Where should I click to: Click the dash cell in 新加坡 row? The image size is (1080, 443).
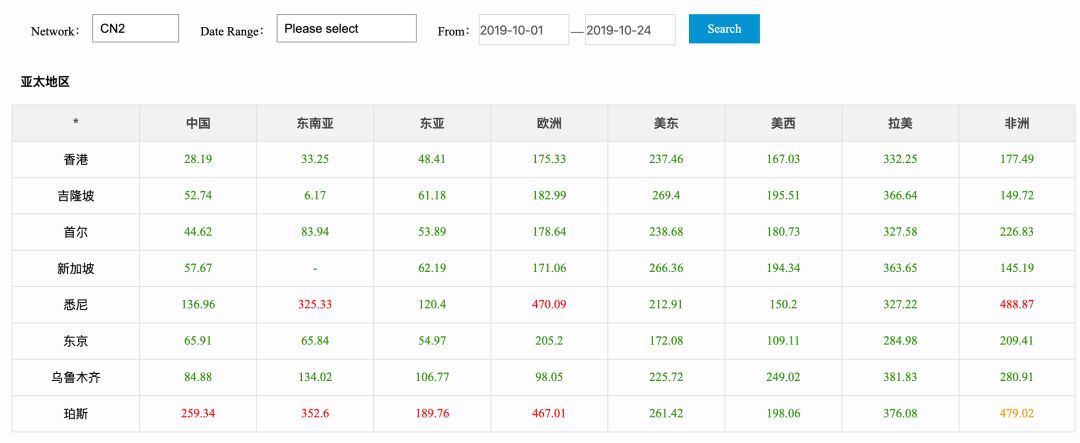pyautogui.click(x=315, y=269)
